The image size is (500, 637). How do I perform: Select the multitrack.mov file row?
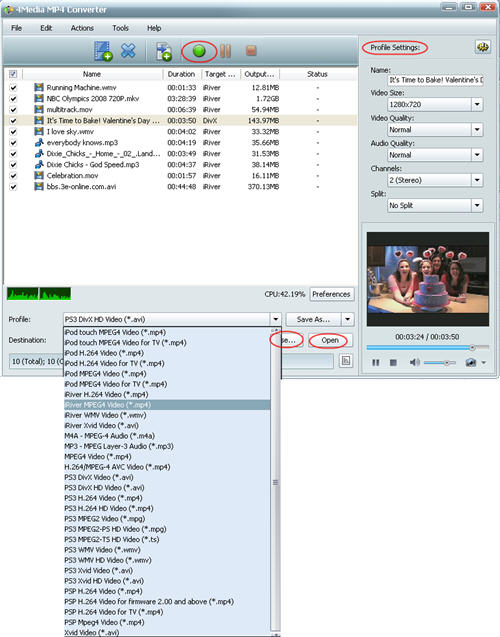(x=181, y=110)
